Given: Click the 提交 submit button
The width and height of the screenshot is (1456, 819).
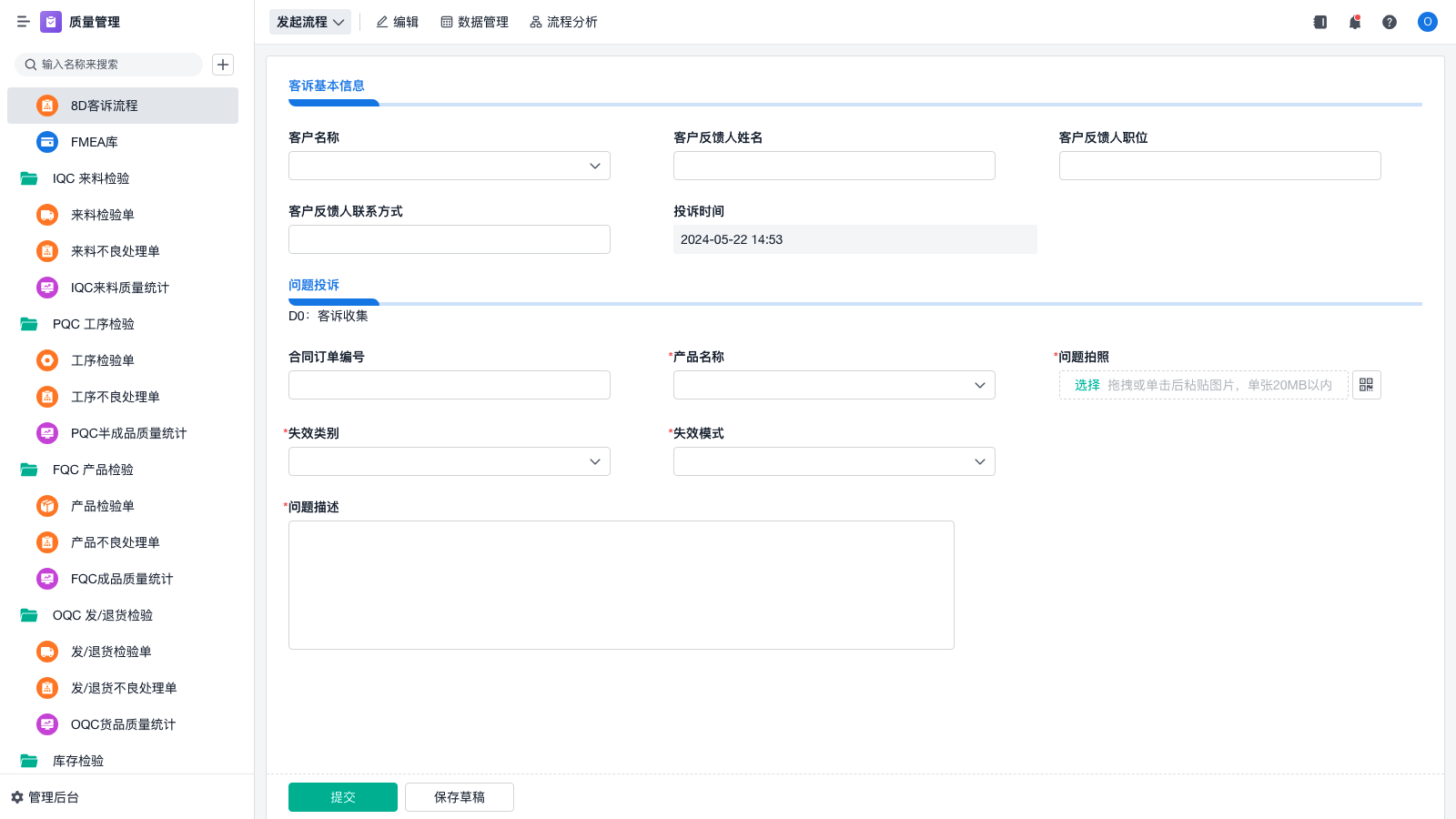Looking at the screenshot, I should click(x=343, y=797).
